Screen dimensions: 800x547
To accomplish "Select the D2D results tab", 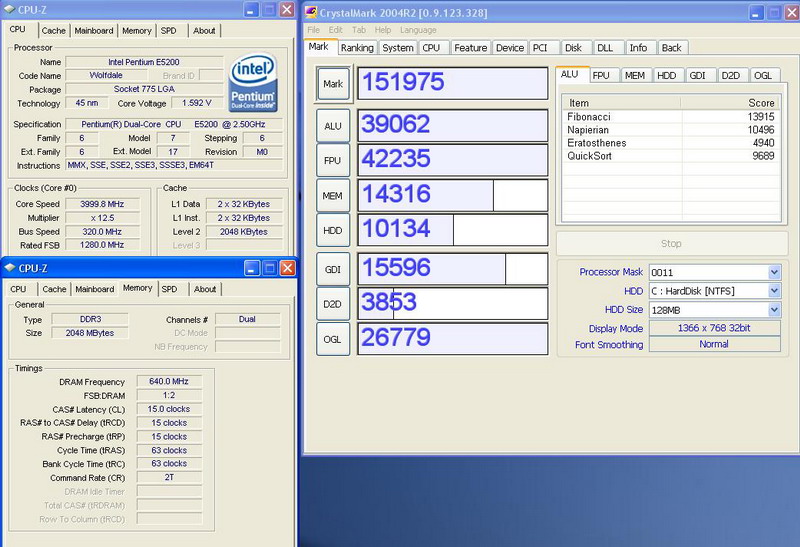I will pyautogui.click(x=732, y=76).
